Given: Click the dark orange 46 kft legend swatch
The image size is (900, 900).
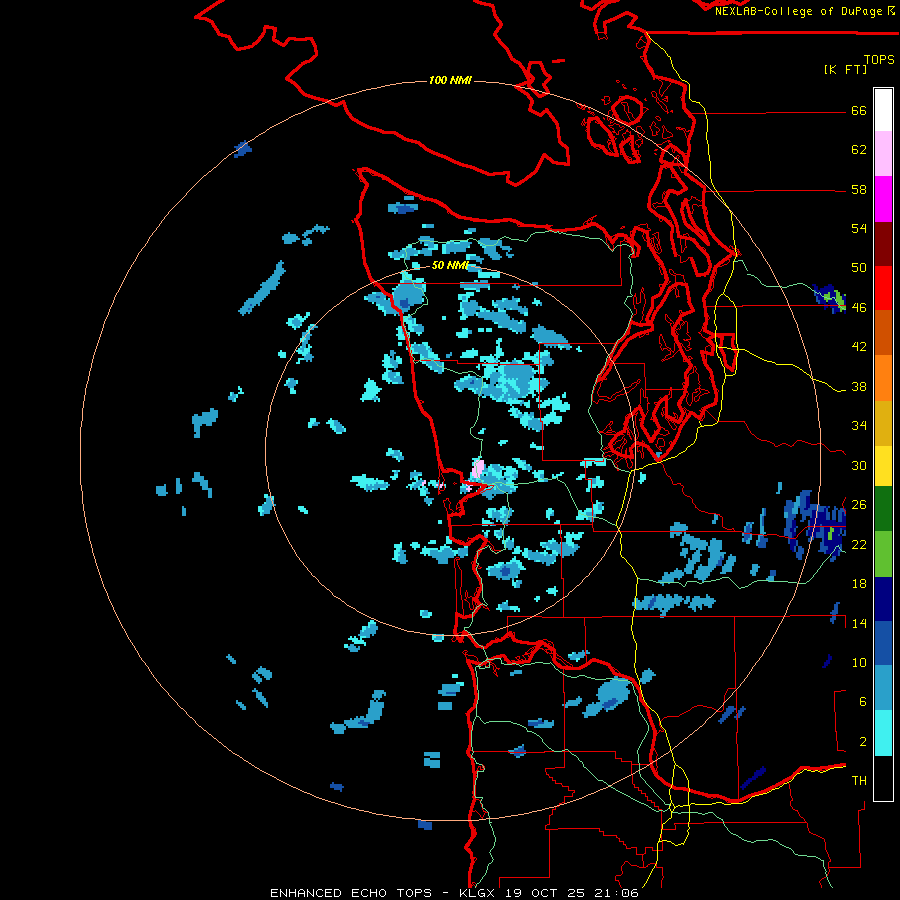Looking at the screenshot, I should 883,333.
